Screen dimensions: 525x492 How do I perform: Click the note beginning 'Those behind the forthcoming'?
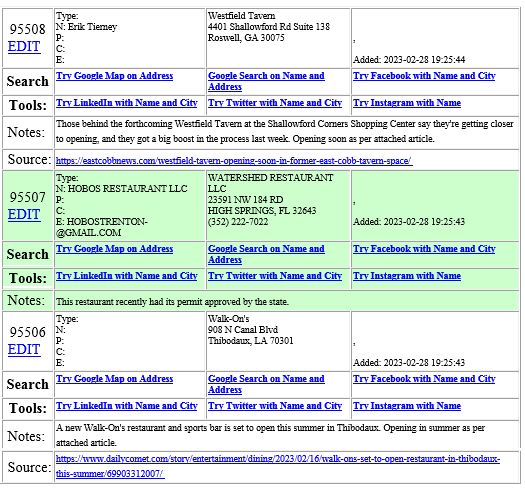[285, 131]
